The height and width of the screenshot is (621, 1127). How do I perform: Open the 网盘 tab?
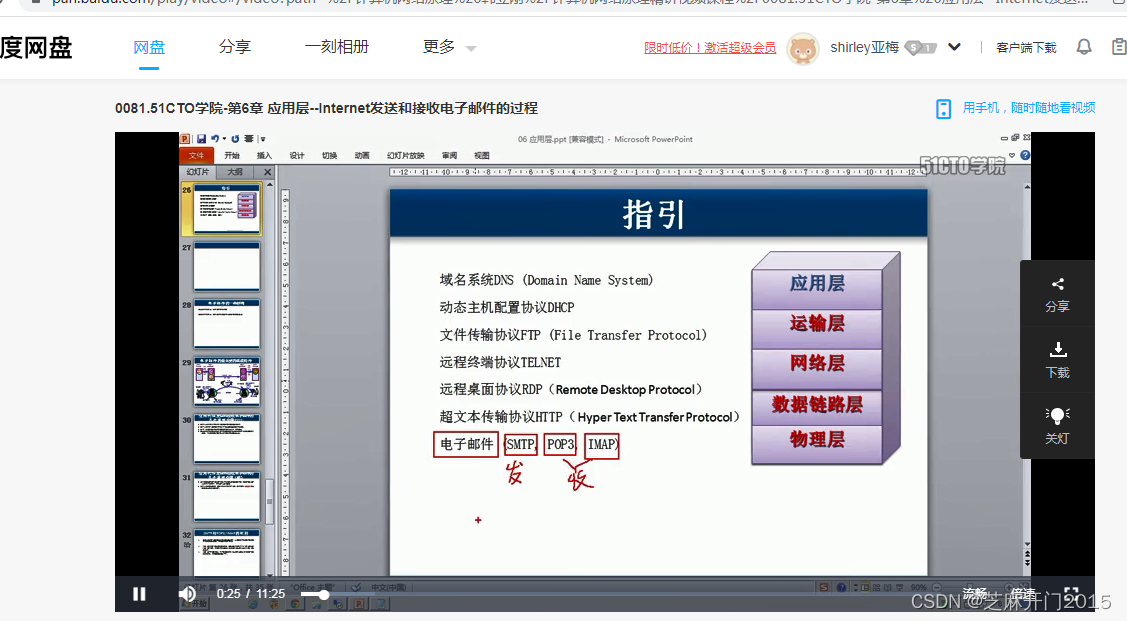[x=149, y=47]
